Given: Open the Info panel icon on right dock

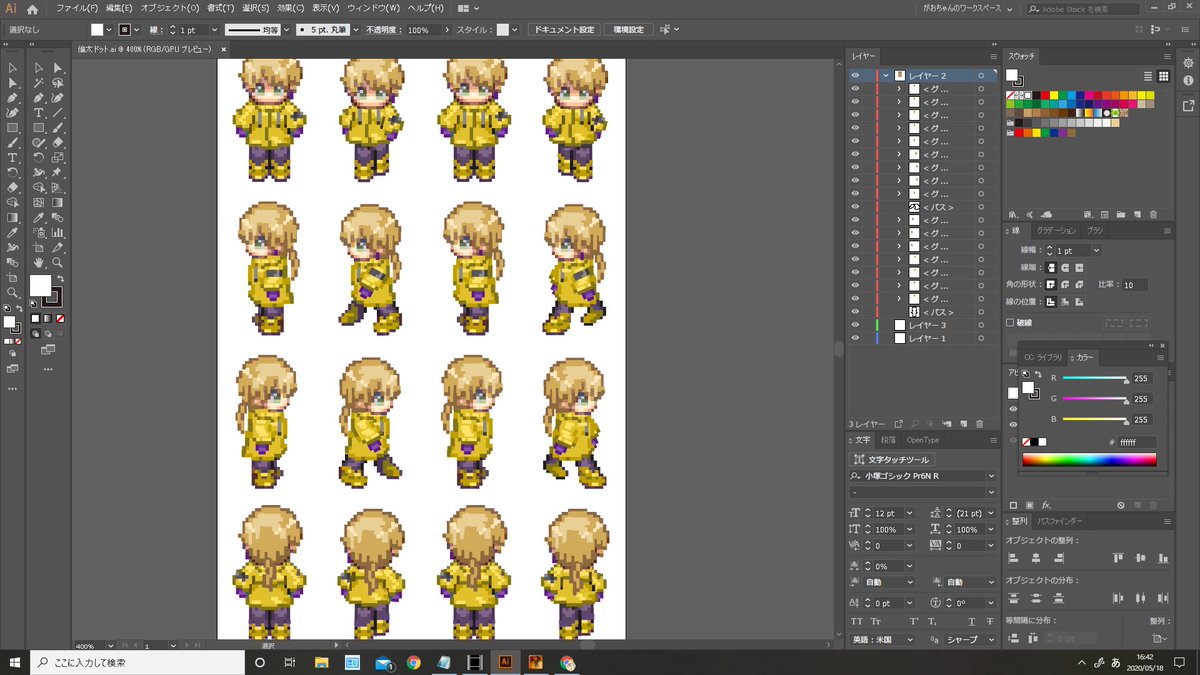Looking at the screenshot, I should [1188, 81].
